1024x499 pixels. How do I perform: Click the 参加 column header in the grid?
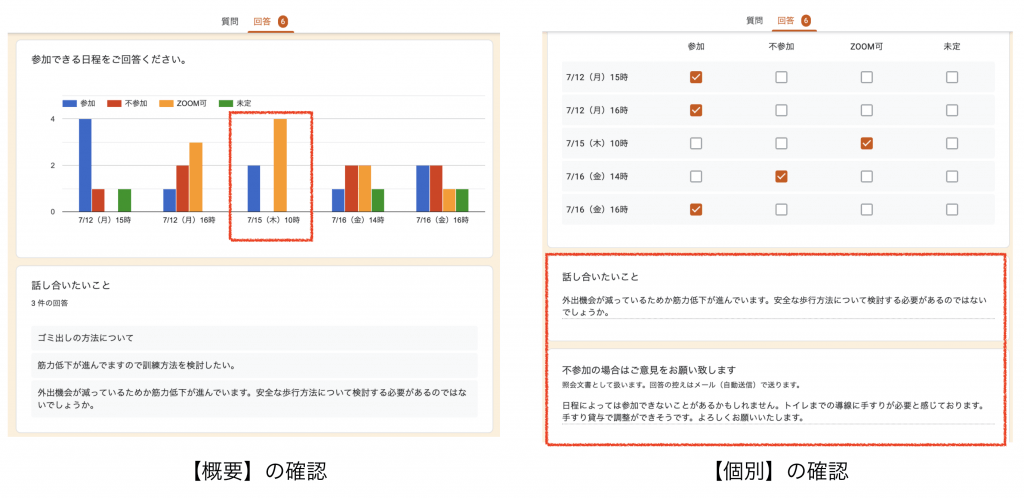pos(696,47)
